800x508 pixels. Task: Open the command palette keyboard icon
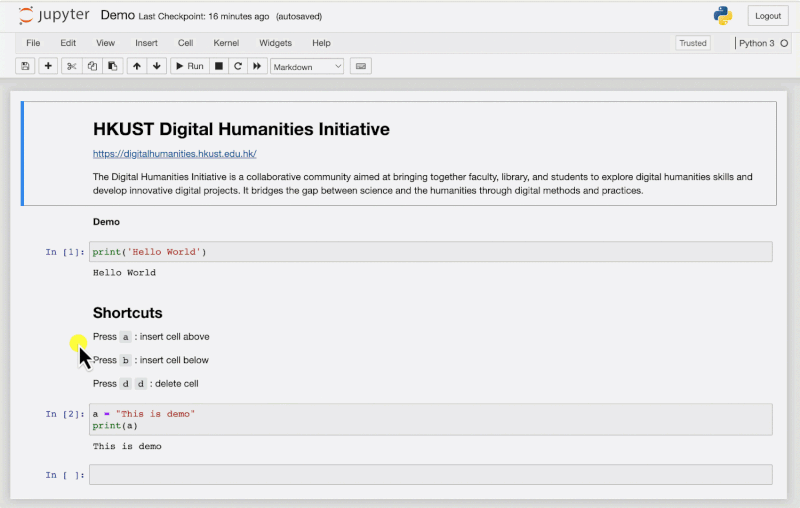(x=361, y=66)
